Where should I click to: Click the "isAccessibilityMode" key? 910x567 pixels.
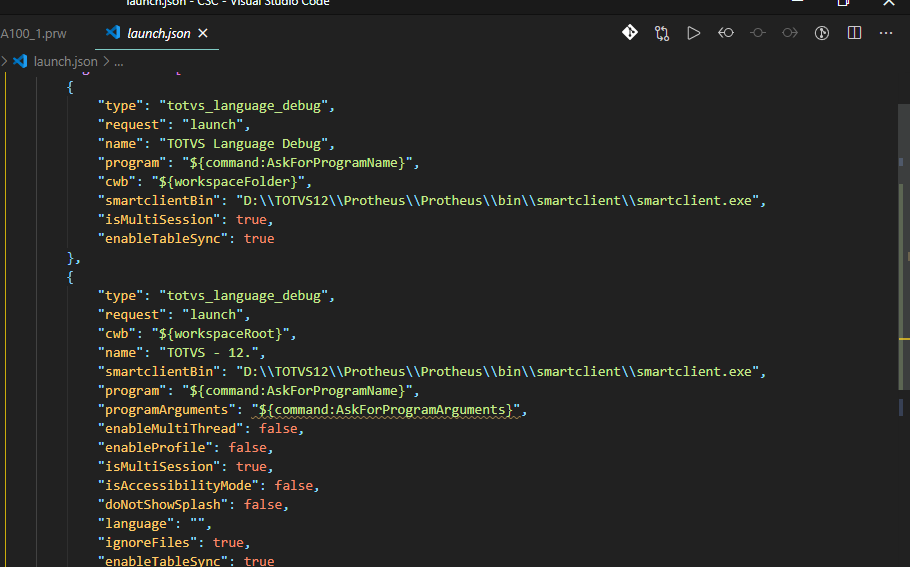point(178,485)
